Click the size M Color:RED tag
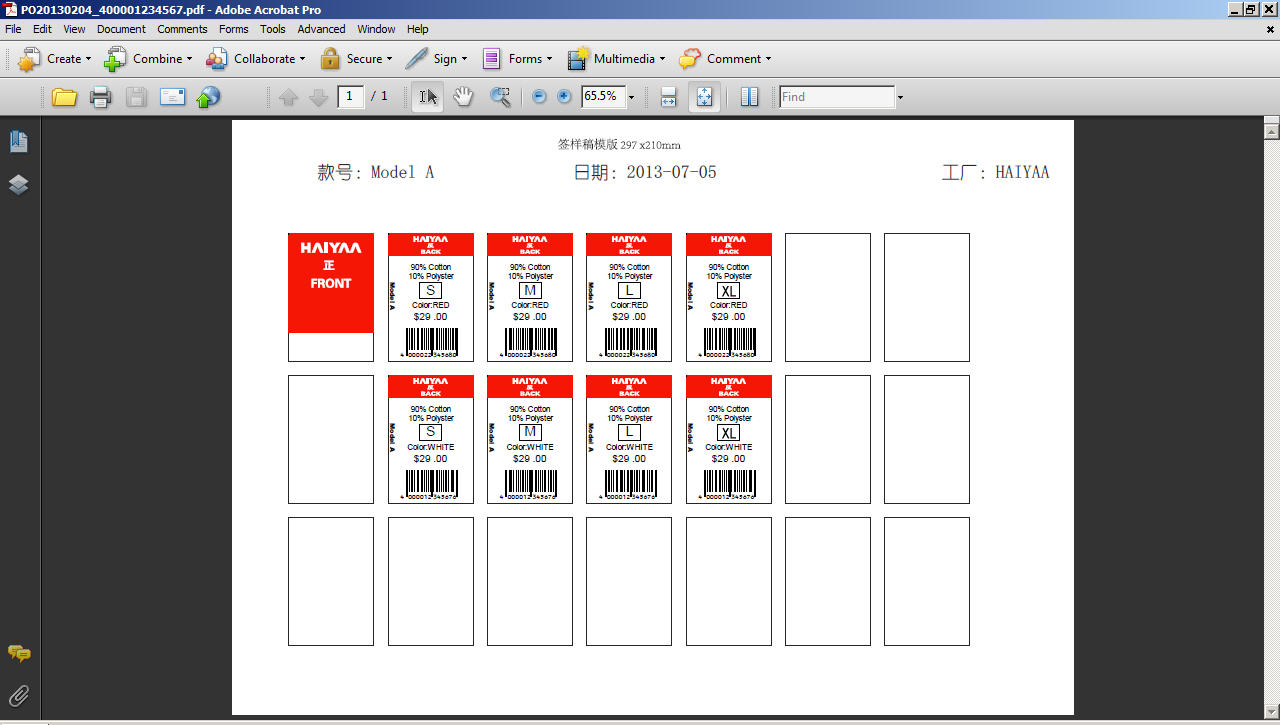Image resolution: width=1280 pixels, height=725 pixels. [x=530, y=297]
